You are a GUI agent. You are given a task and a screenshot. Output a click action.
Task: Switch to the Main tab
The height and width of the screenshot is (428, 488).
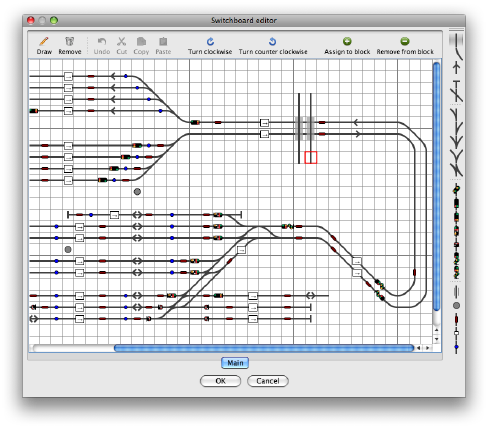[x=235, y=363]
